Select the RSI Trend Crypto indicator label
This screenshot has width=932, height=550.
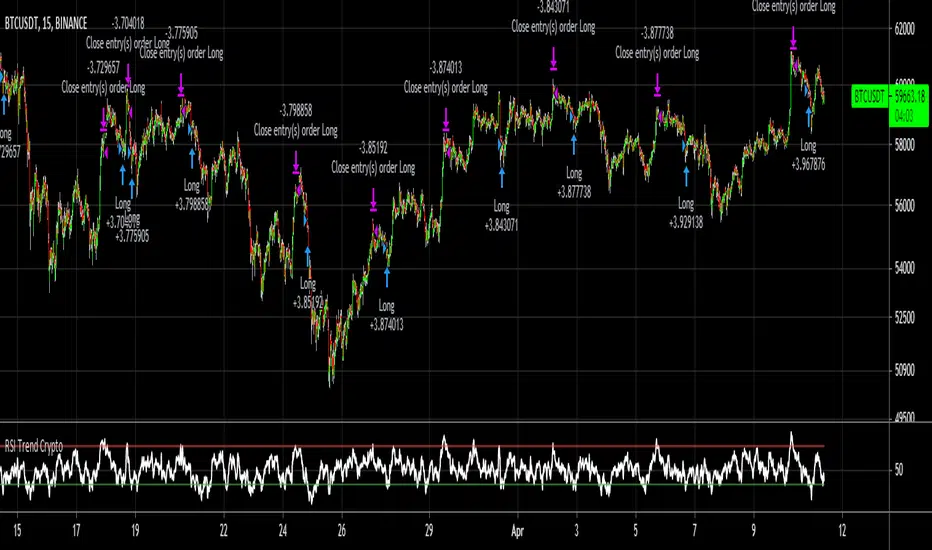tap(34, 446)
